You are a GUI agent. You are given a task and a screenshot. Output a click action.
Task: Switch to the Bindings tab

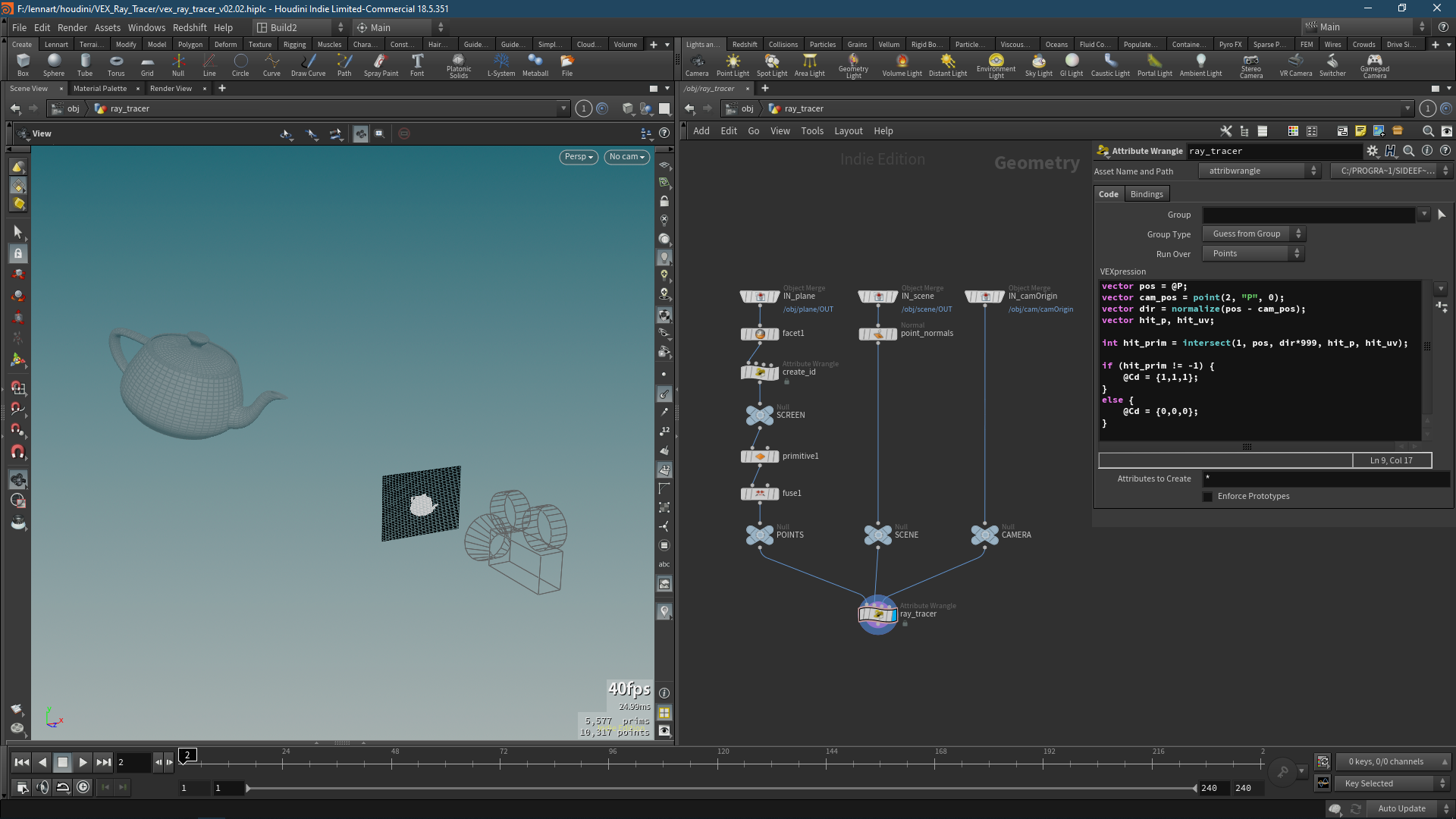point(1147,194)
